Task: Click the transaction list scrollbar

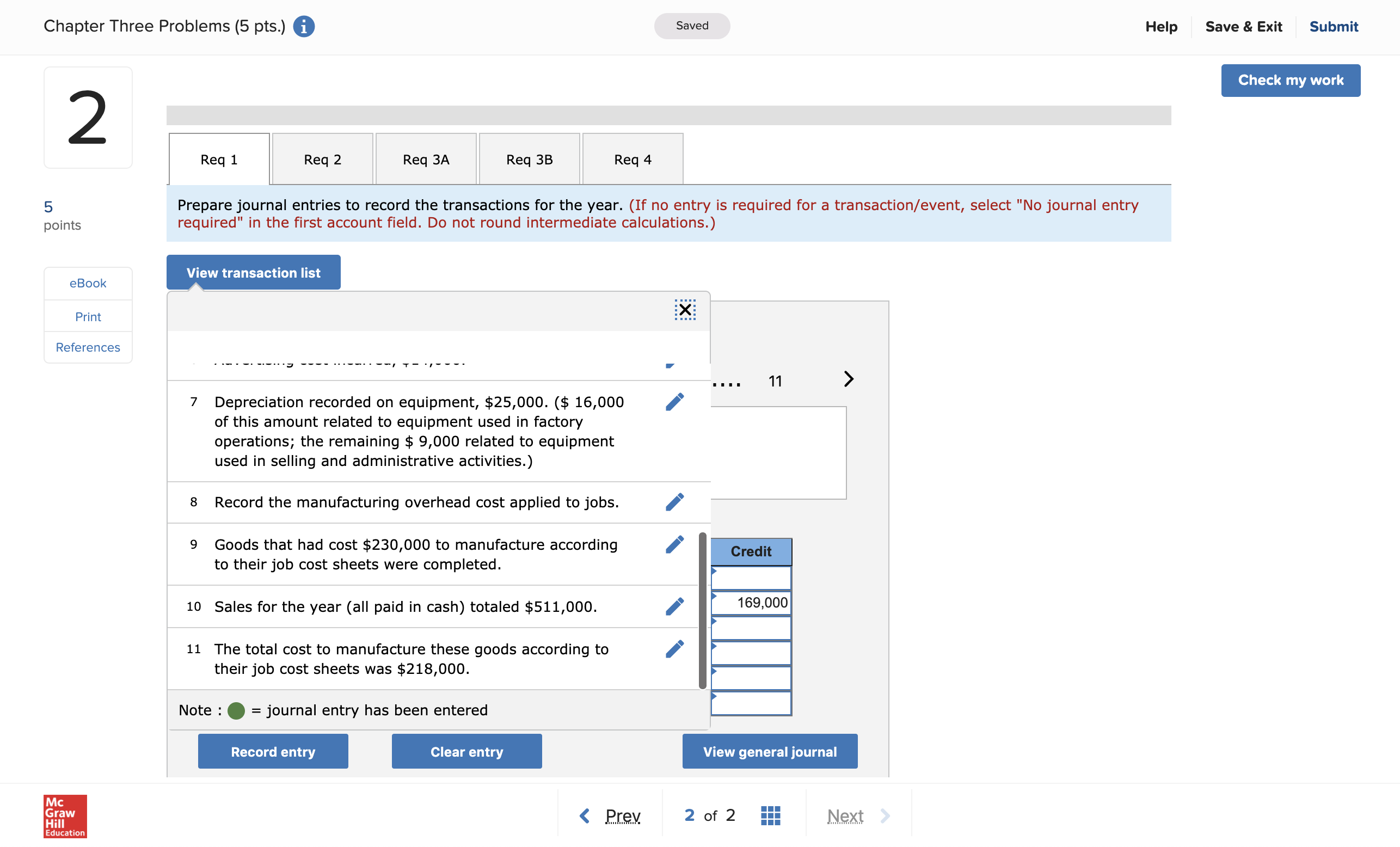Action: point(702,610)
